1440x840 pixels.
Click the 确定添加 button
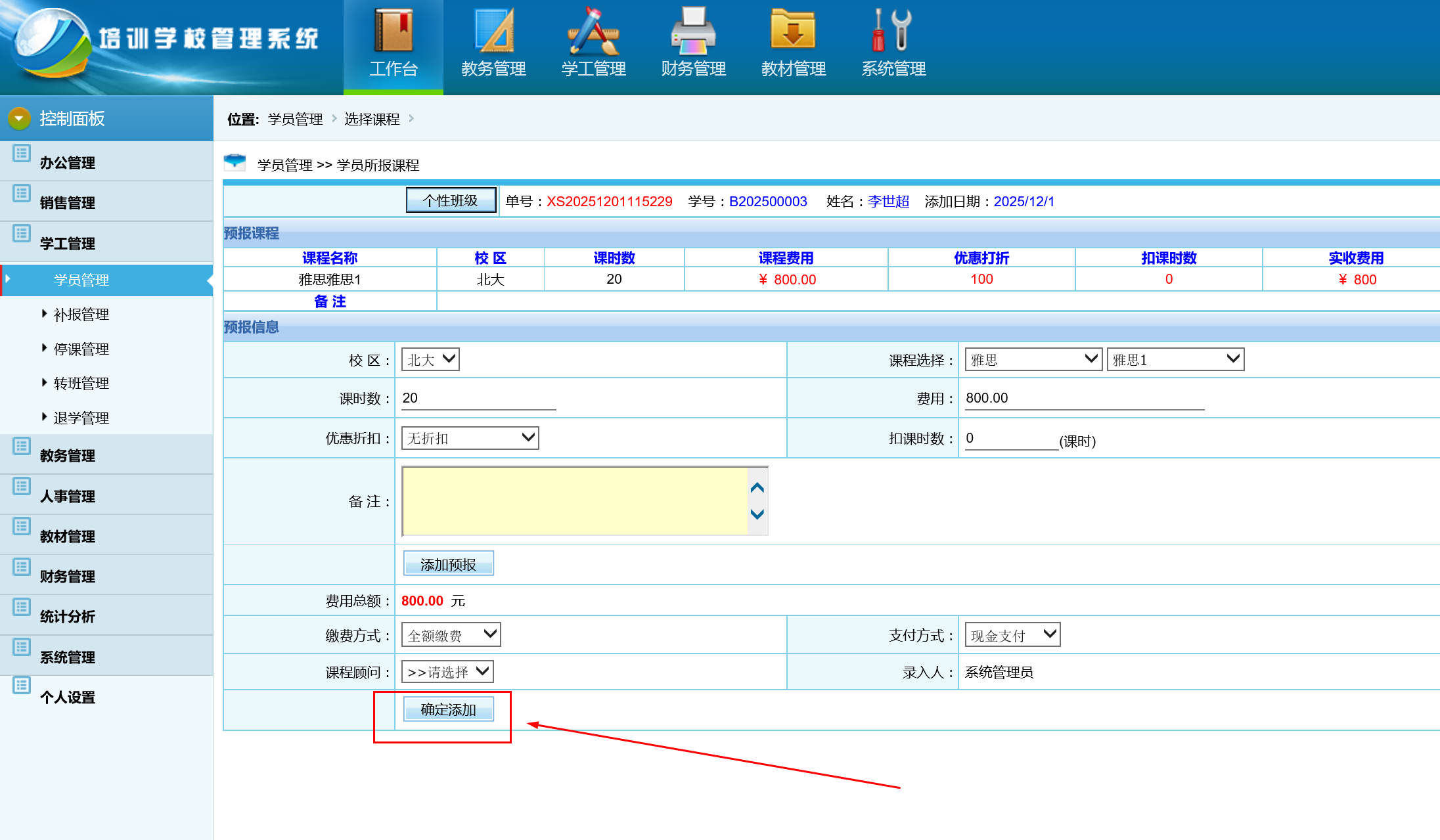[448, 709]
